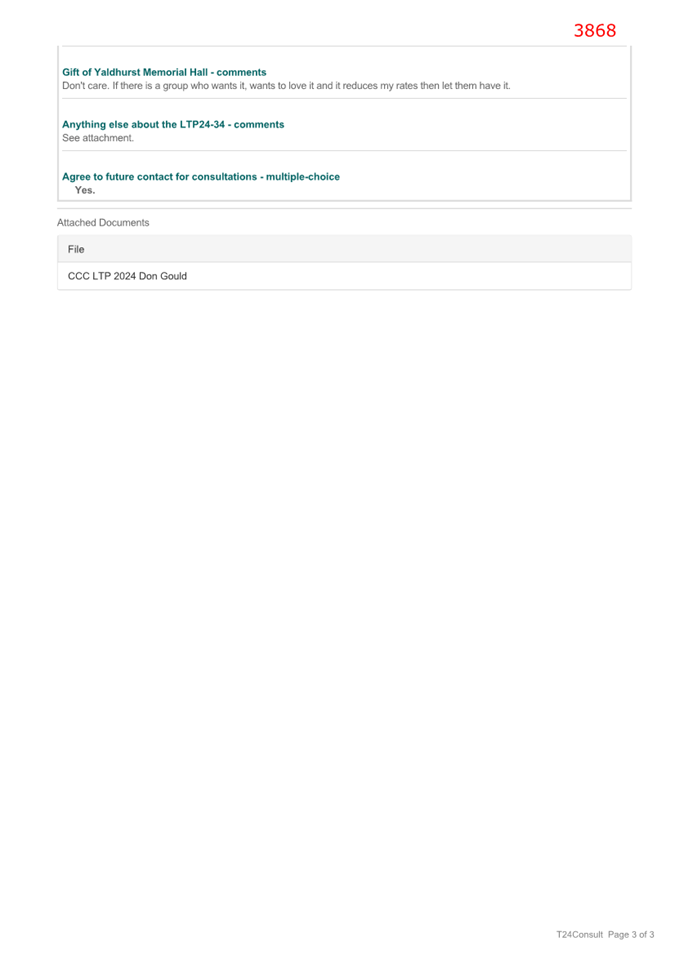The image size is (675, 955).
Task: Click the Agree to future contact heading
Action: (x=201, y=177)
